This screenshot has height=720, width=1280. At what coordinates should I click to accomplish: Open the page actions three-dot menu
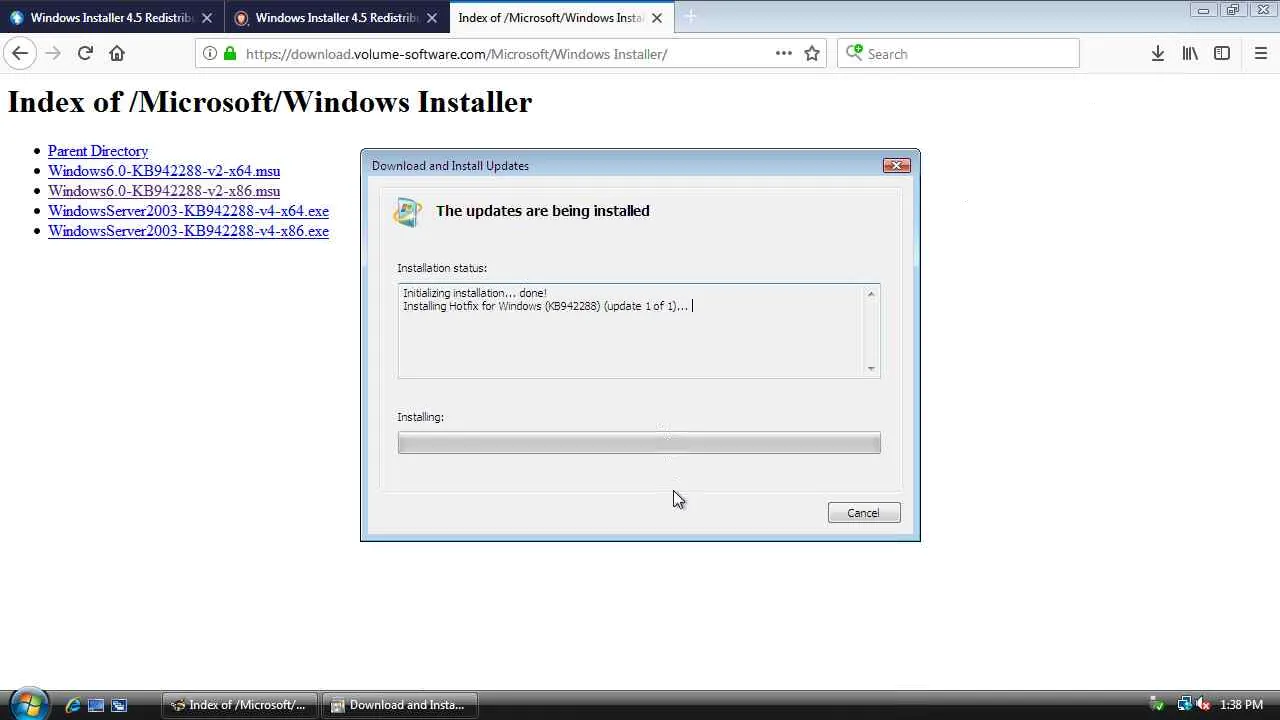(x=784, y=53)
